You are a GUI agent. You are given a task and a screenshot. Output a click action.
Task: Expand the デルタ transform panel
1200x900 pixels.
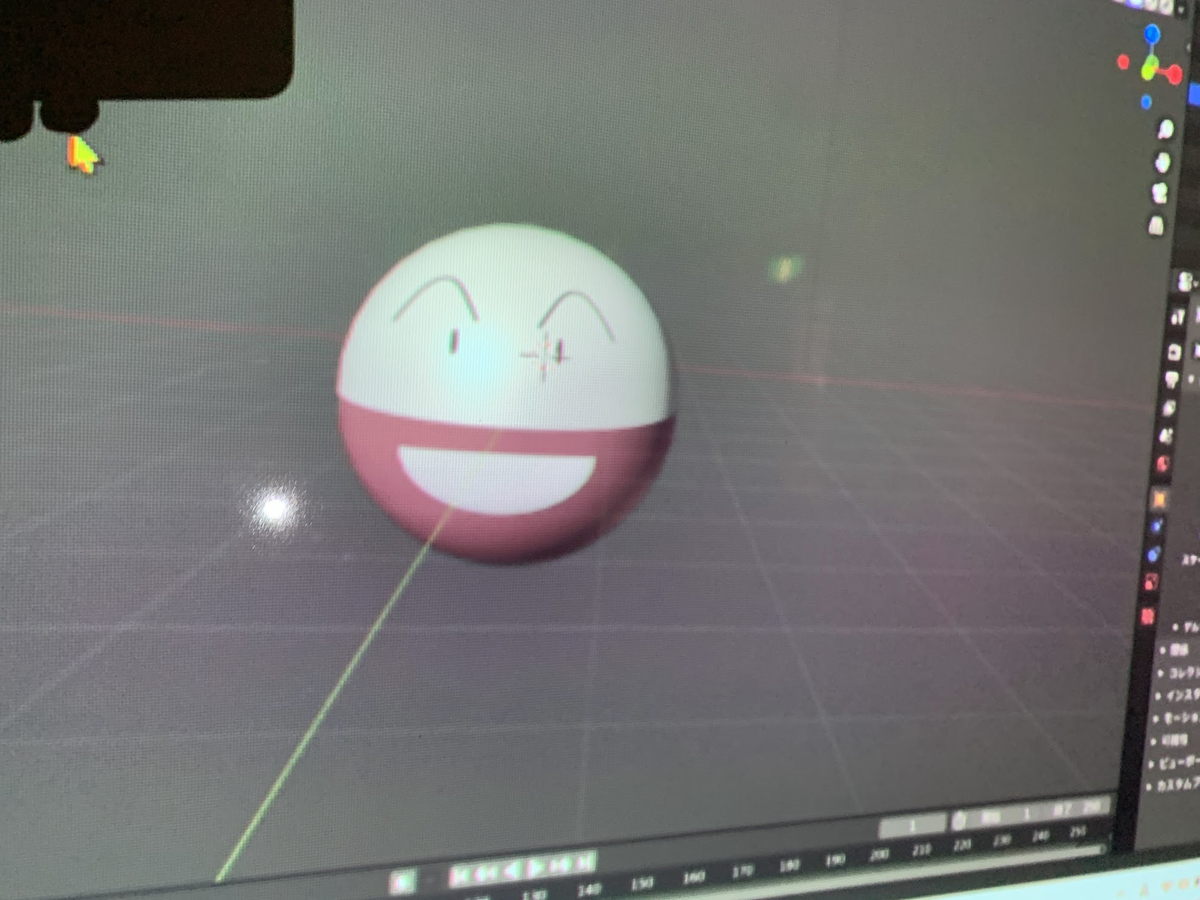tap(1187, 627)
